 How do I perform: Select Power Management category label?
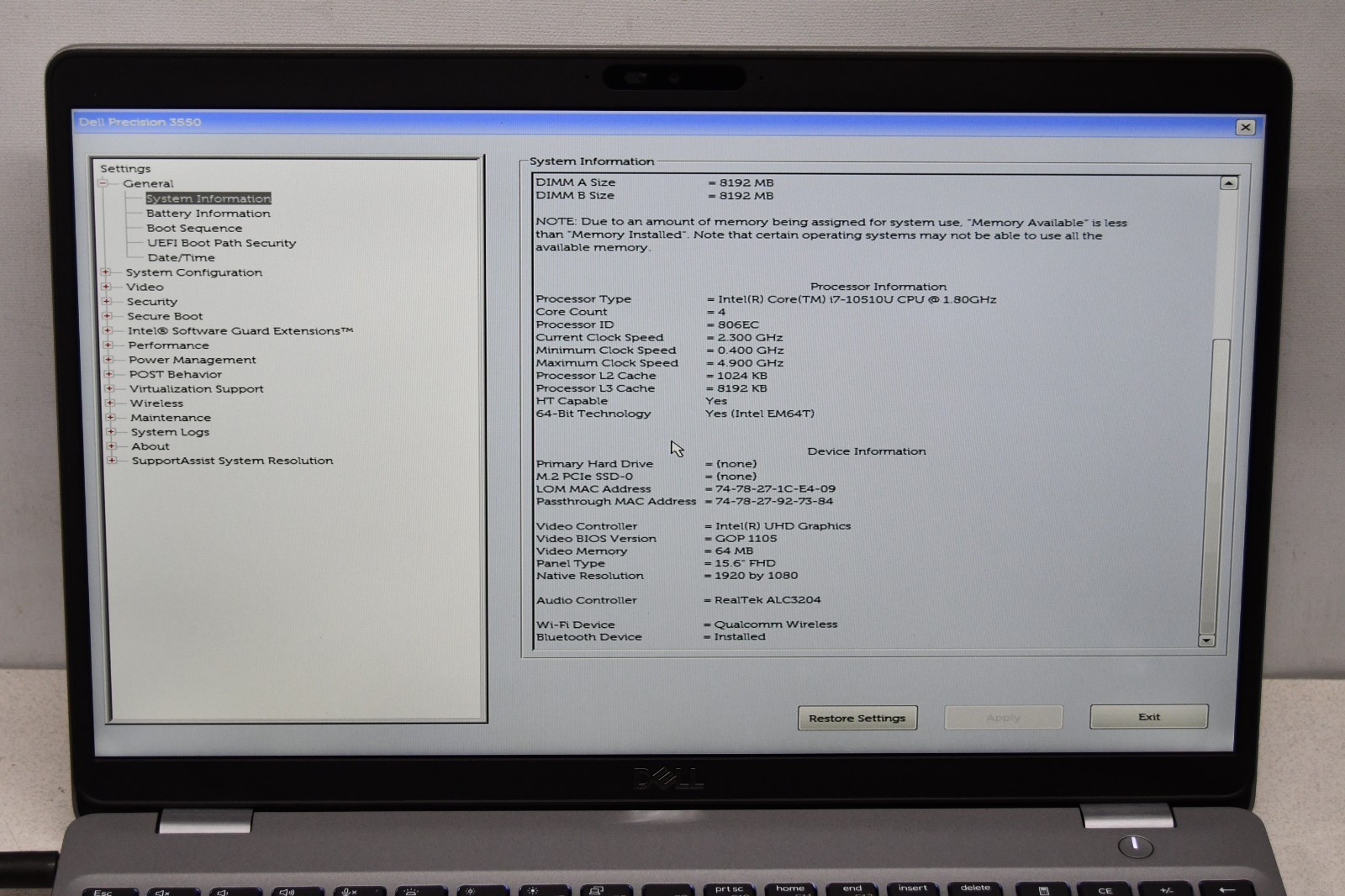coord(193,360)
